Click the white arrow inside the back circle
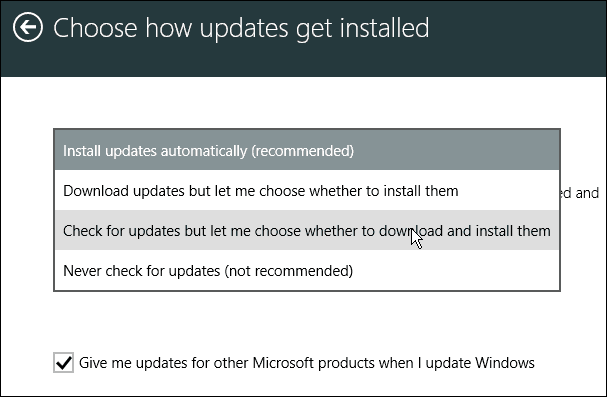The width and height of the screenshot is (607, 397). (x=27, y=27)
